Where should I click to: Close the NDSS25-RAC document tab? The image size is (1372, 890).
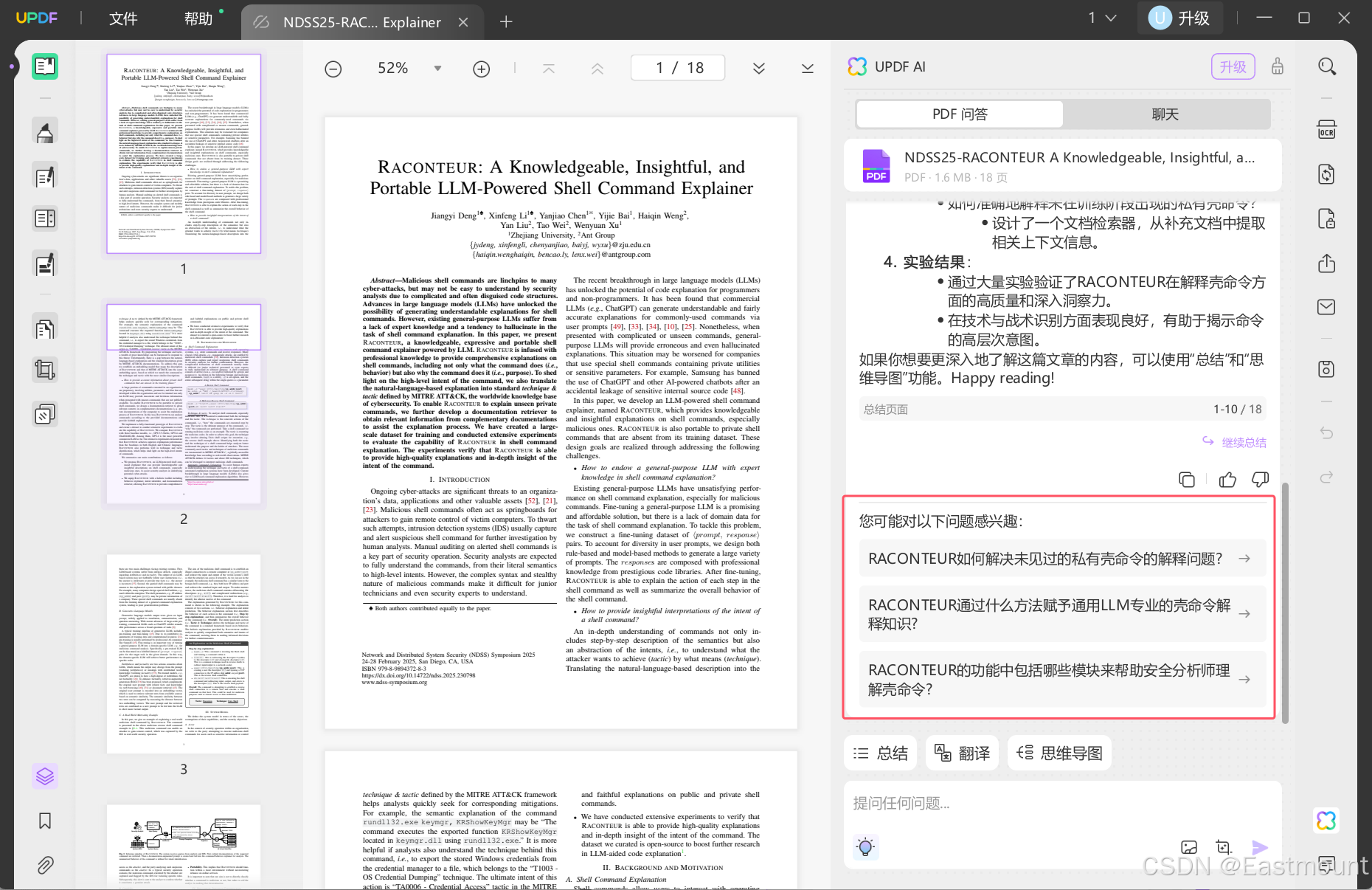click(x=463, y=22)
